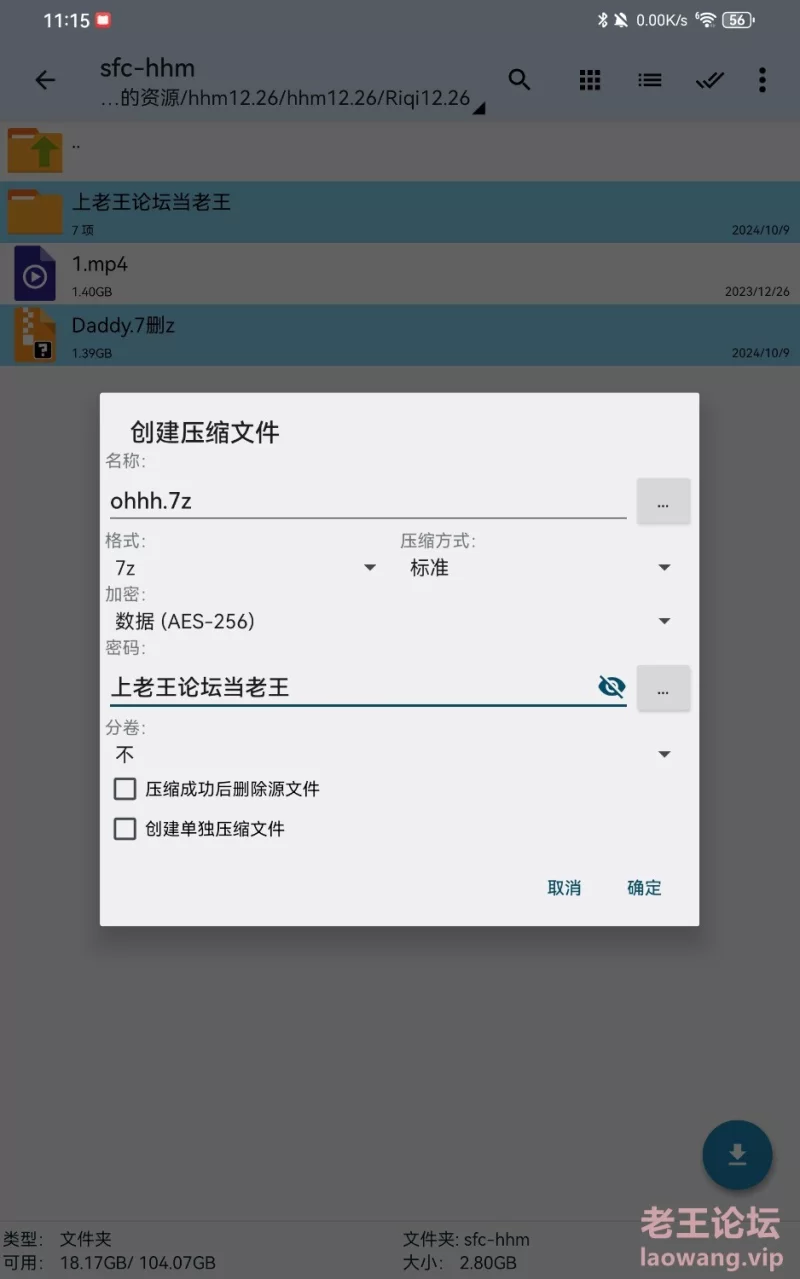800x1279 pixels.
Task: Select the Daddy.7删z file name
Action: [x=124, y=326]
